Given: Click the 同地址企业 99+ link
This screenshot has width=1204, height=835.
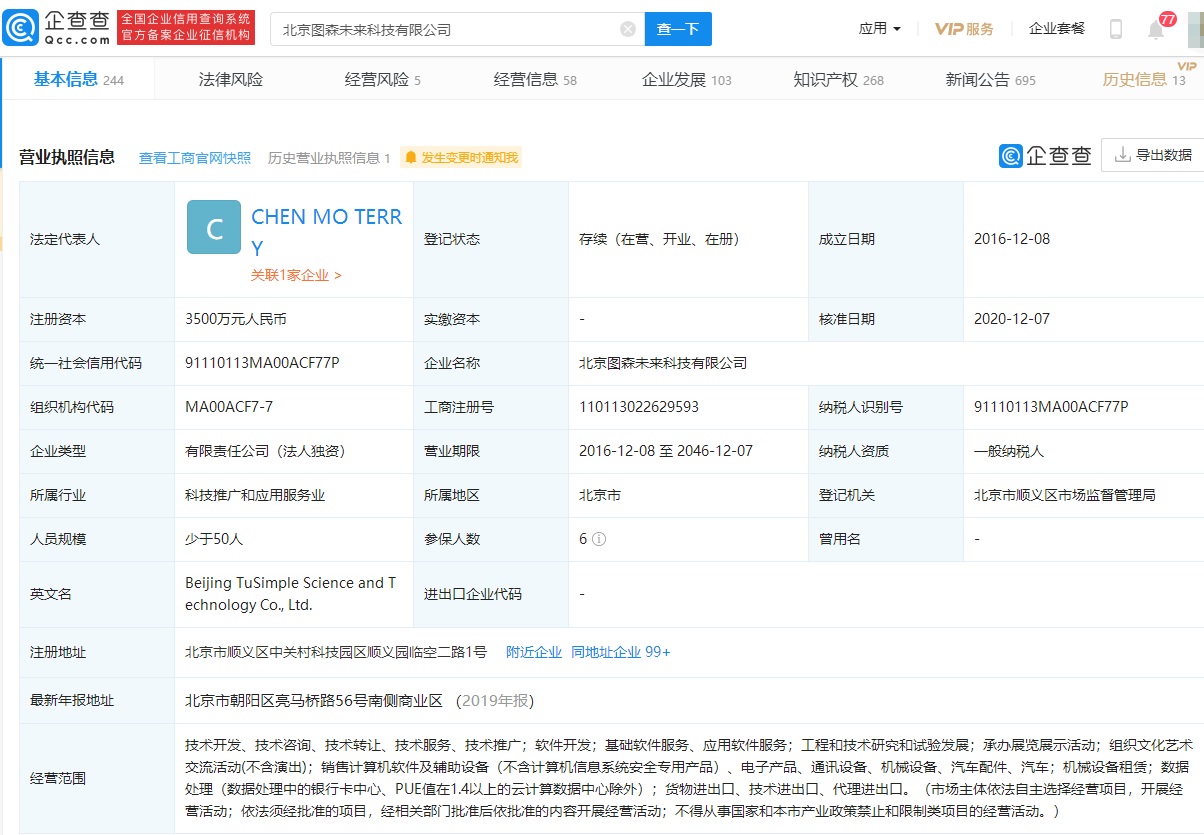Looking at the screenshot, I should [621, 652].
